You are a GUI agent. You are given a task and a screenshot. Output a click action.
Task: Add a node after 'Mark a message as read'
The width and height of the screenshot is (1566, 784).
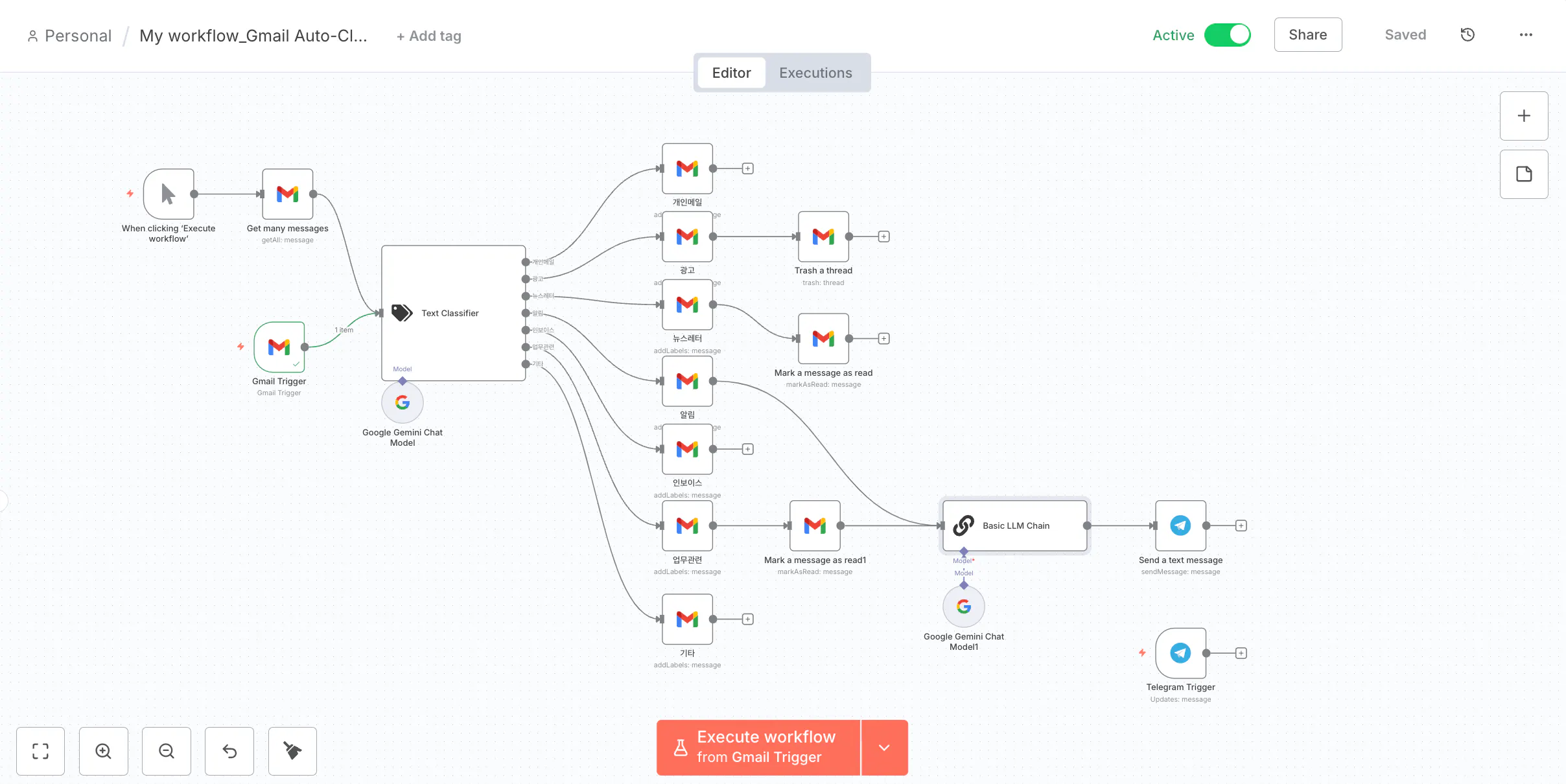883,338
